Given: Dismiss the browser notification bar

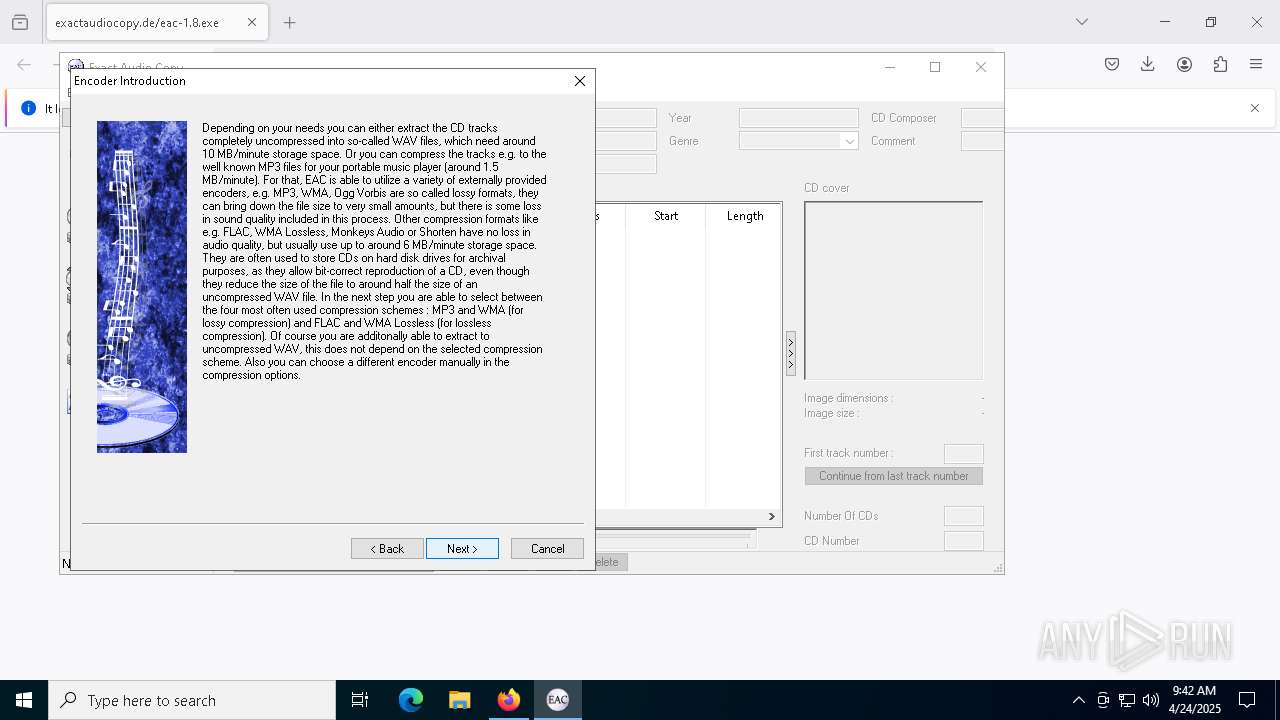Looking at the screenshot, I should coord(1255,108).
